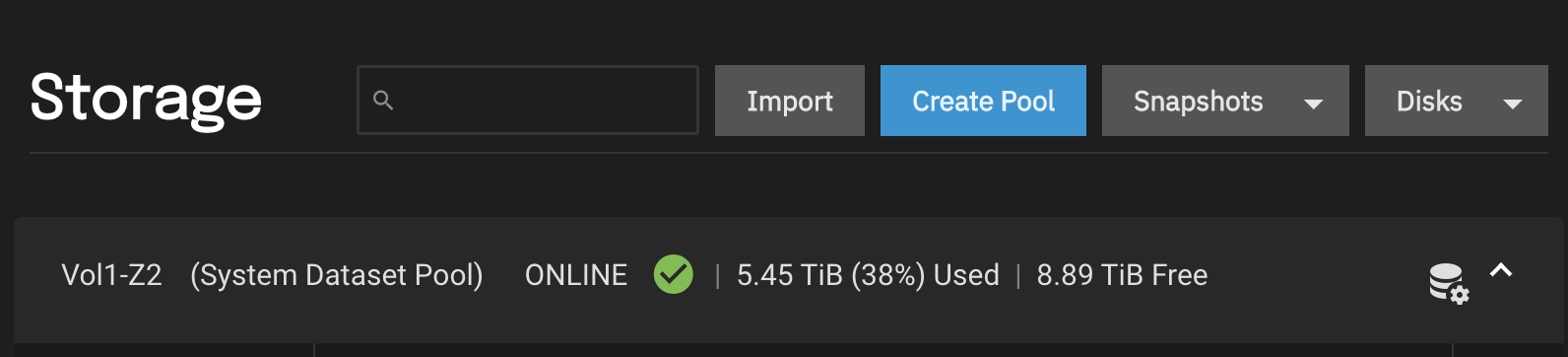This screenshot has width=1568, height=357.
Task: Click the word Free in pool row
Action: tap(1180, 274)
